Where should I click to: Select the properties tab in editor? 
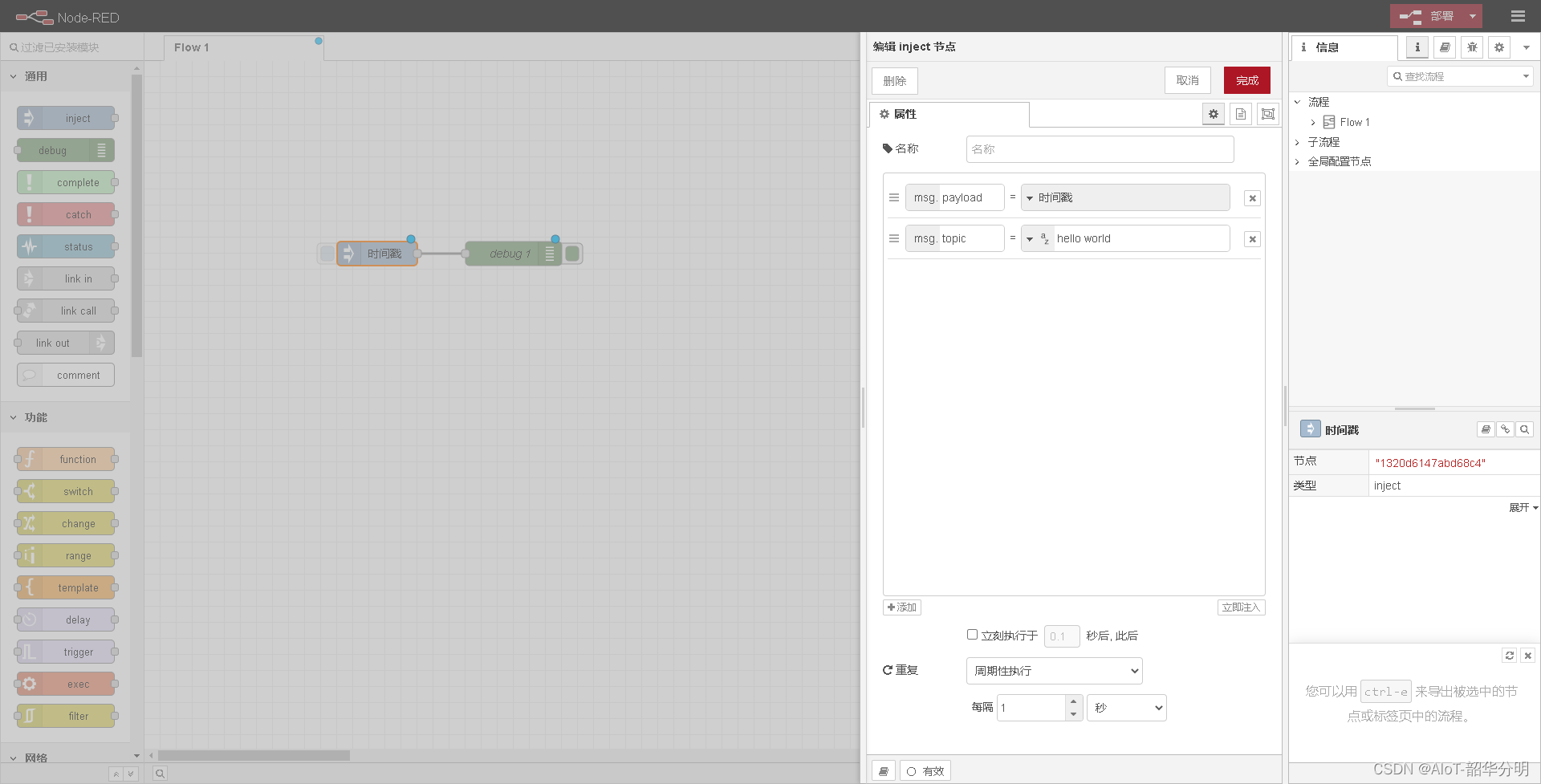(x=949, y=114)
